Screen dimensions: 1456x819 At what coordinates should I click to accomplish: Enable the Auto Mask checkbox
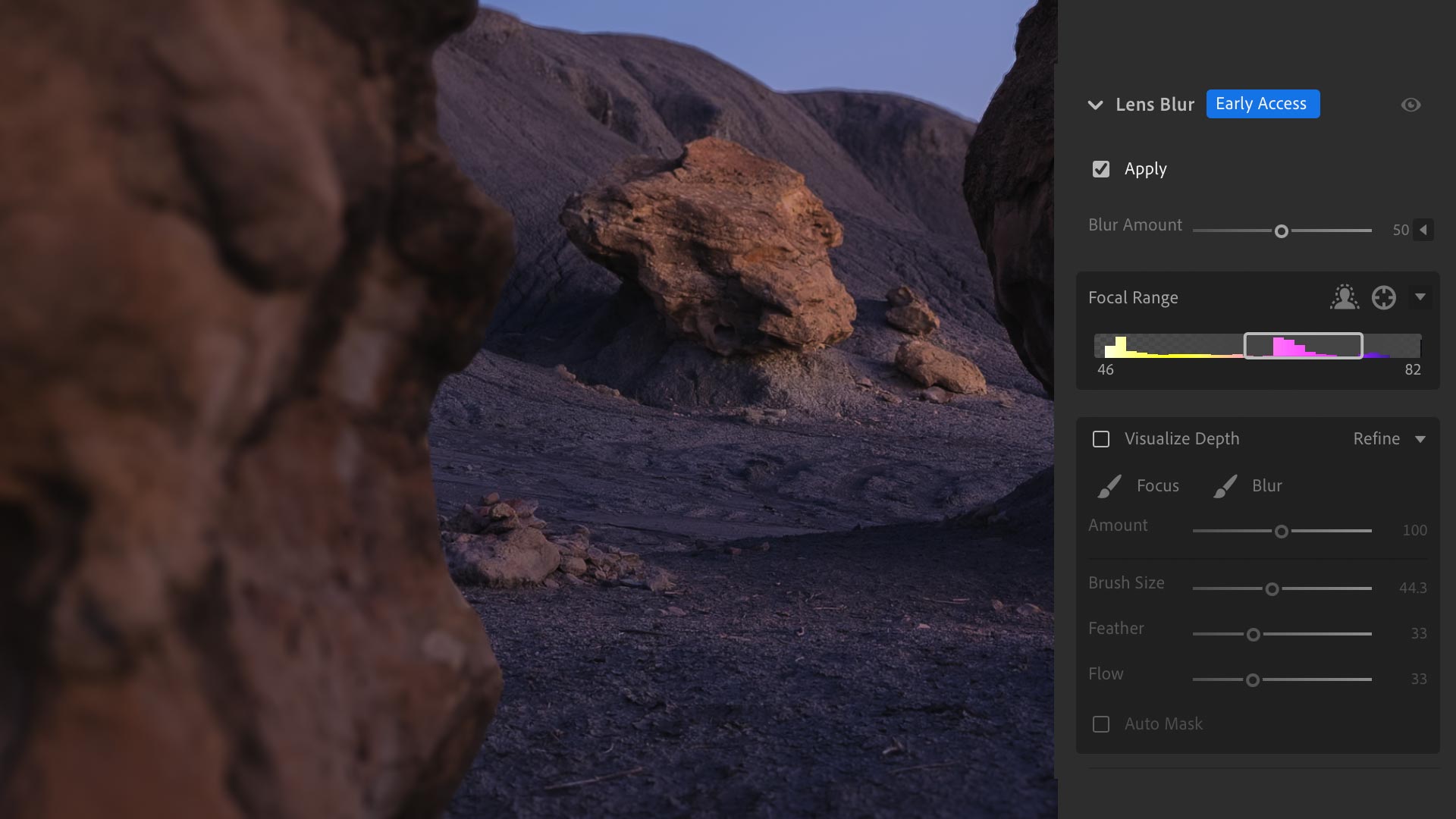[x=1101, y=724]
